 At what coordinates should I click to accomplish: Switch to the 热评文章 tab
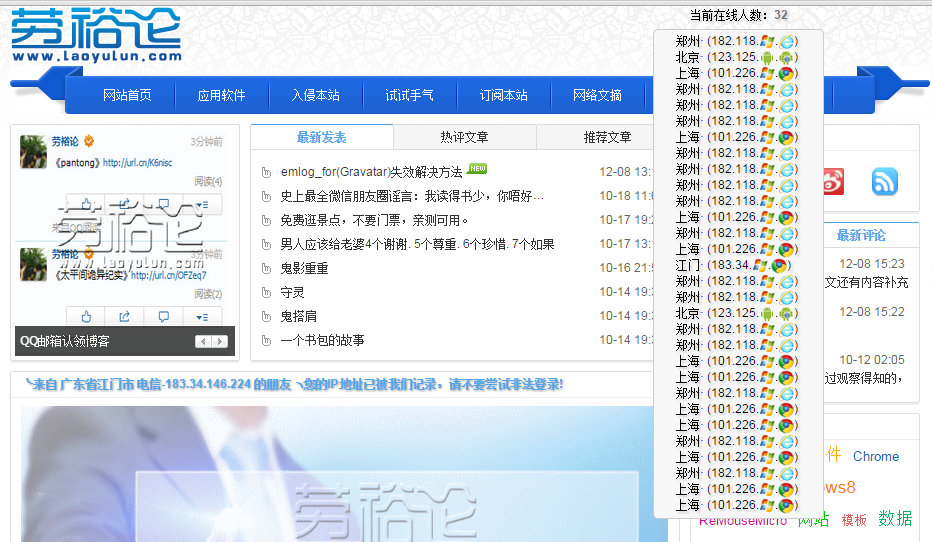click(464, 137)
